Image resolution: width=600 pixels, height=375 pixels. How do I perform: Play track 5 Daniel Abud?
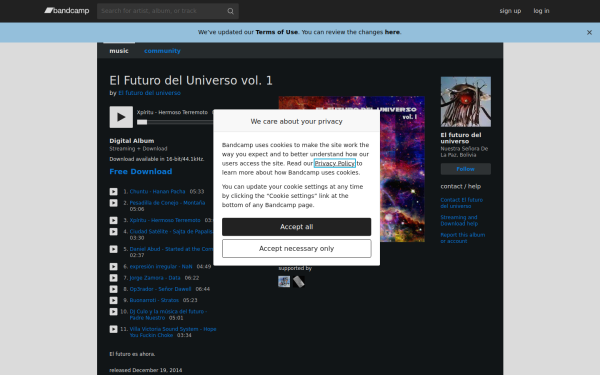point(114,249)
